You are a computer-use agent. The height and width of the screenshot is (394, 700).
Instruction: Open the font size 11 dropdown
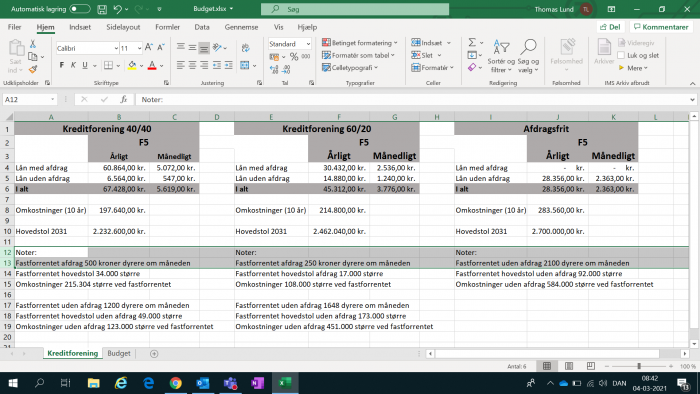point(139,48)
